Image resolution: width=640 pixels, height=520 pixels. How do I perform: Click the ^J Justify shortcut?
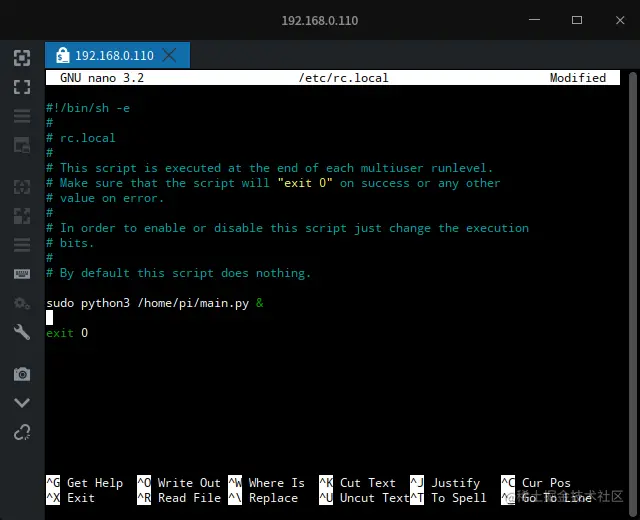445,483
